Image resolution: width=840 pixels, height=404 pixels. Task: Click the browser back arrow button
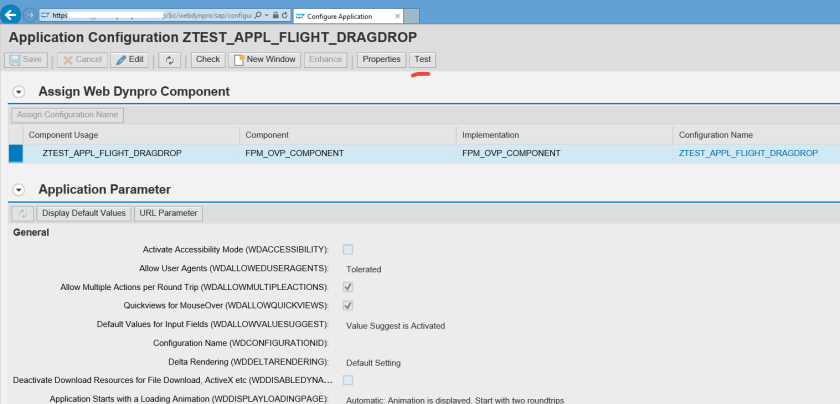coord(11,14)
